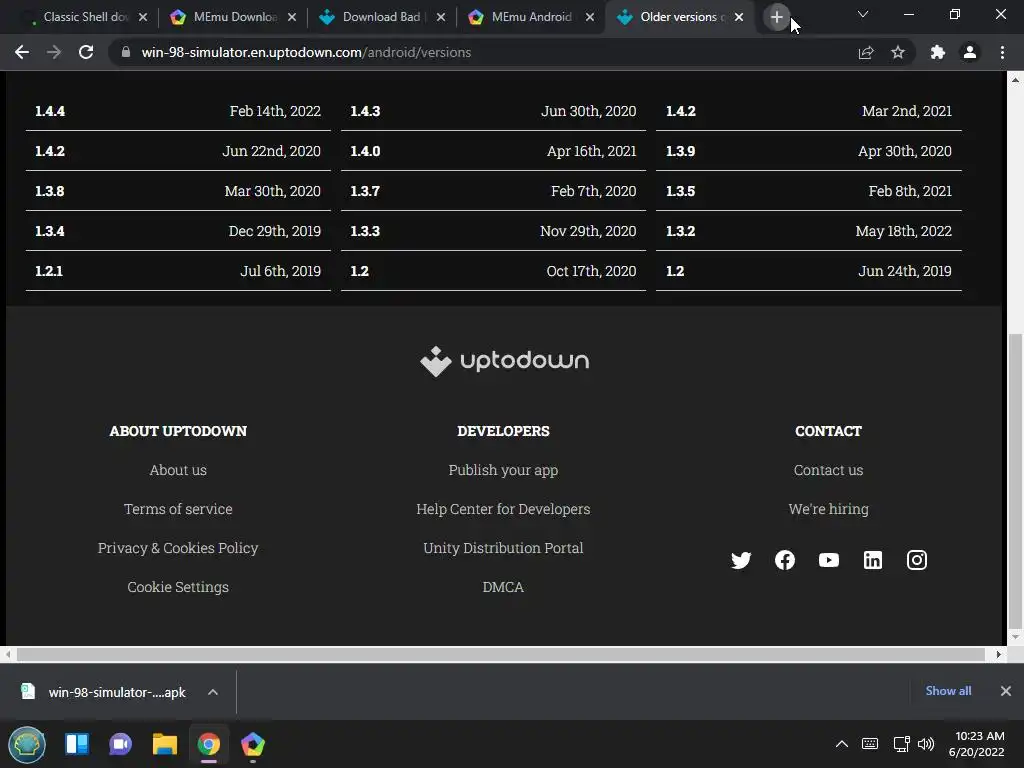Select version 1.3.2 from May 18th, 2022
This screenshot has width=1024, height=768.
pyautogui.click(x=808, y=231)
